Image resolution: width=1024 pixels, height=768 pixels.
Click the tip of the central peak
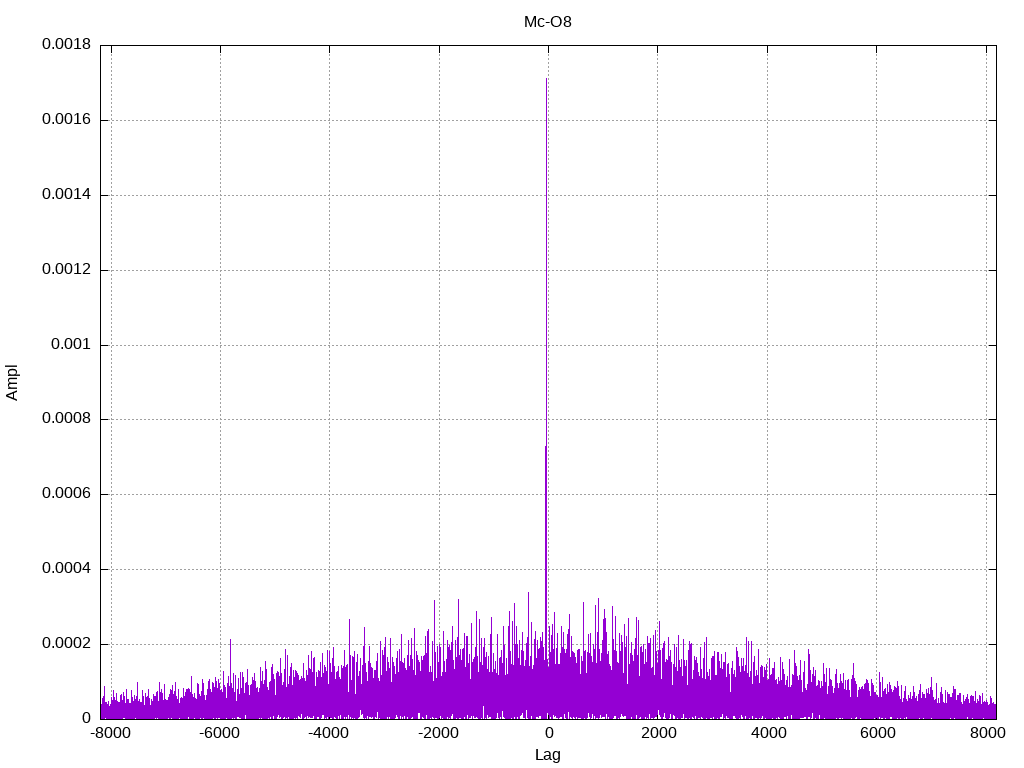click(x=547, y=79)
